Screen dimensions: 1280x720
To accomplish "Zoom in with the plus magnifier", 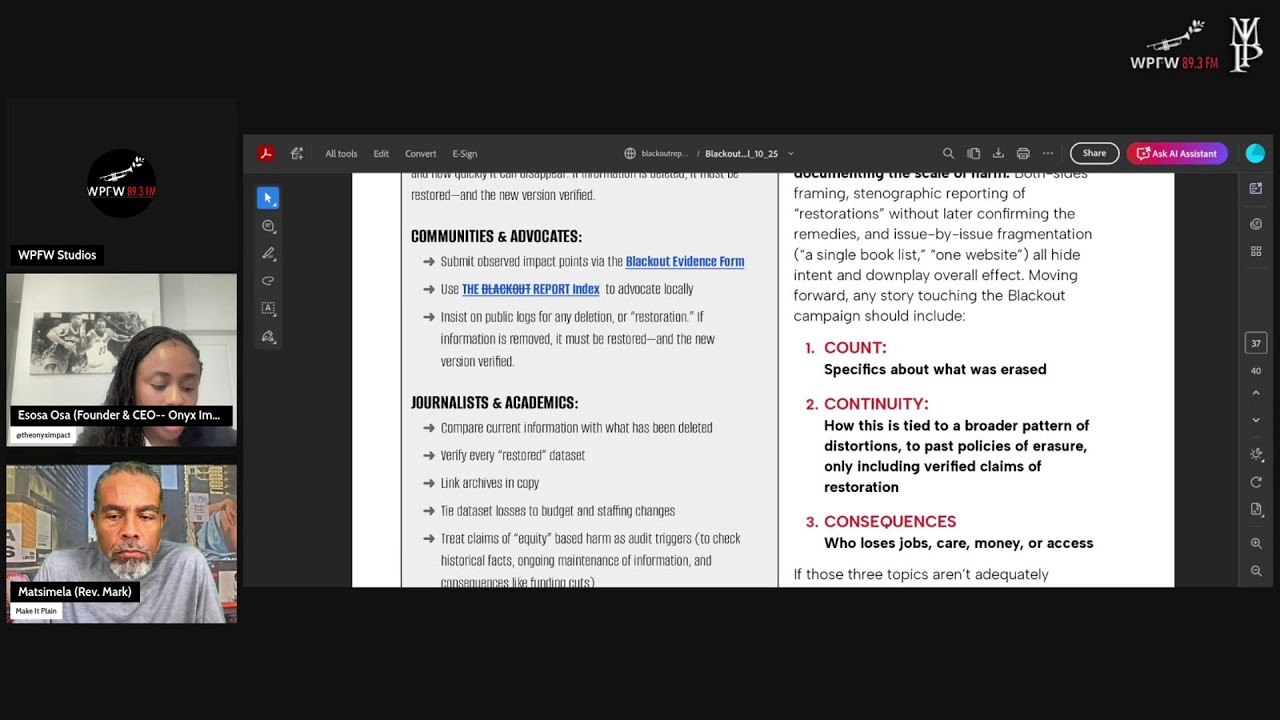I will point(1256,543).
